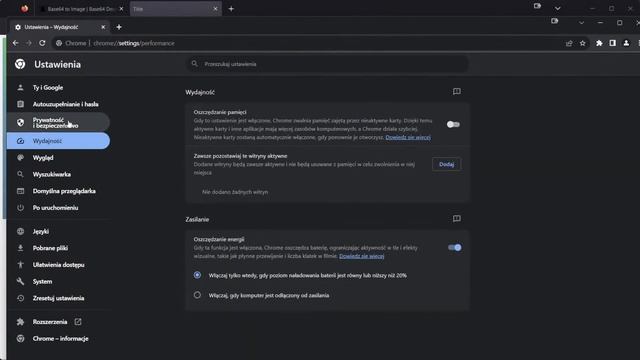Disable the Oszczędzanie energii toggle
The height and width of the screenshot is (360, 640).
click(x=454, y=247)
